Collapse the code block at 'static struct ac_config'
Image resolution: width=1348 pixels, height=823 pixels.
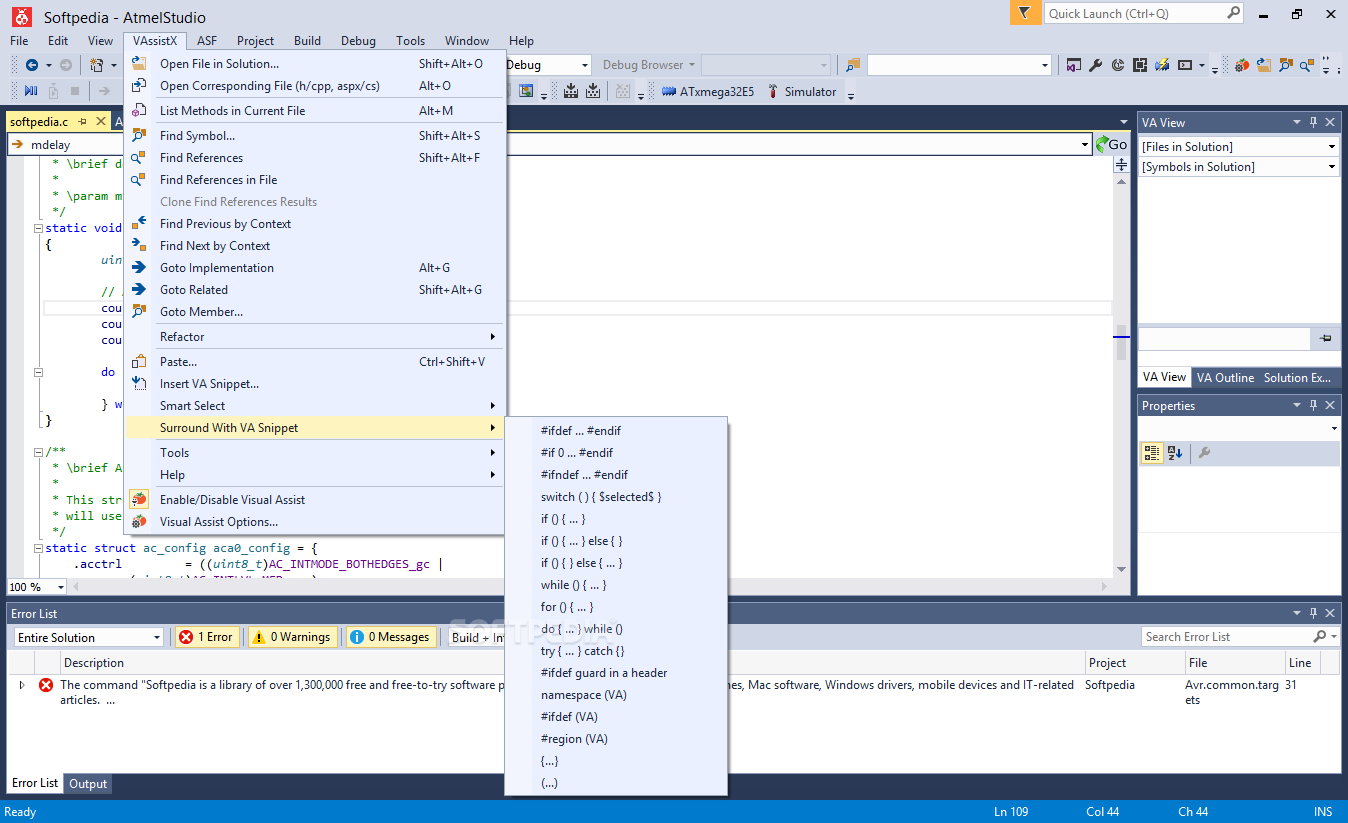point(38,548)
